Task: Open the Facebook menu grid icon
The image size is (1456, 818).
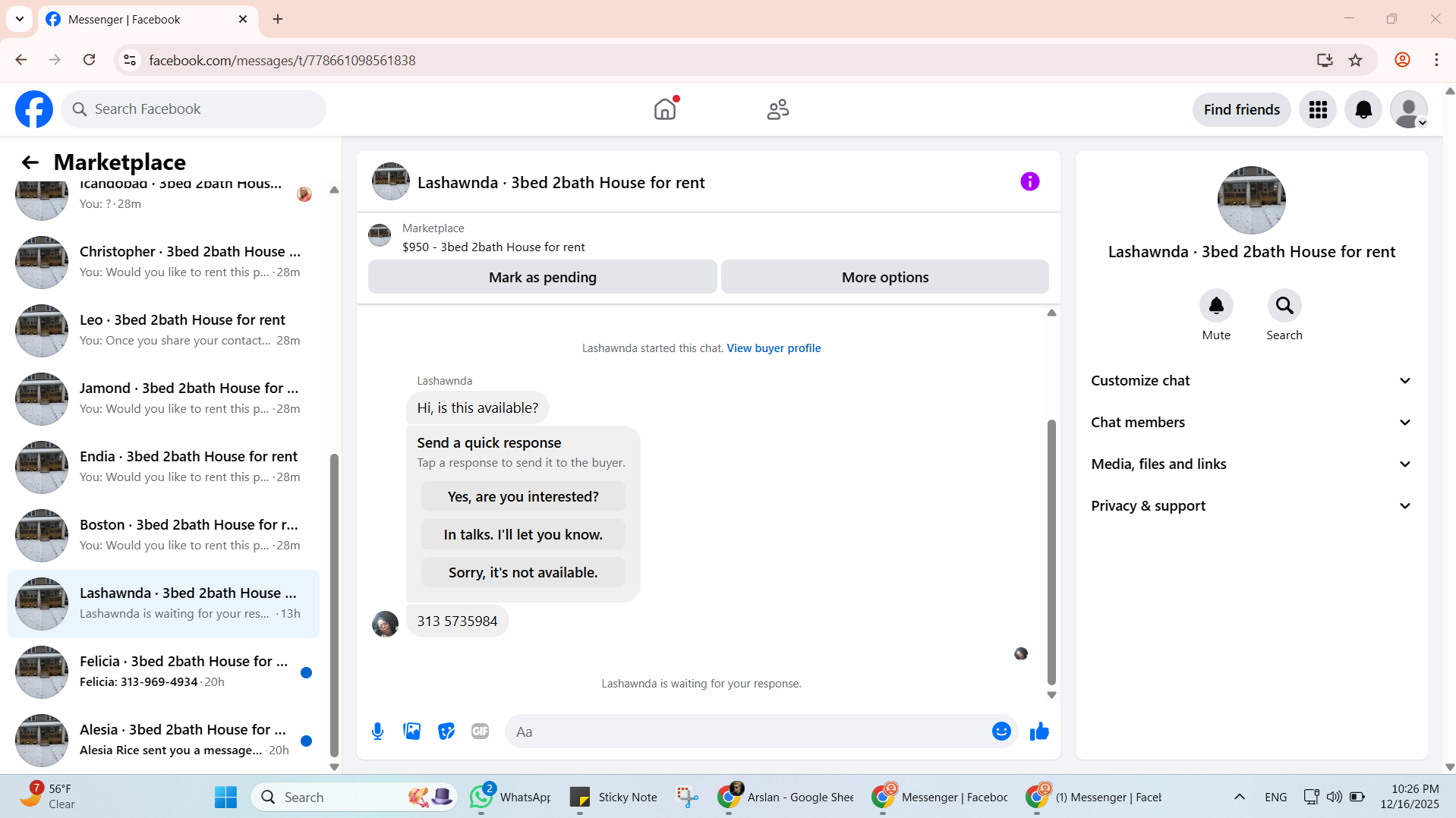Action: click(x=1318, y=110)
